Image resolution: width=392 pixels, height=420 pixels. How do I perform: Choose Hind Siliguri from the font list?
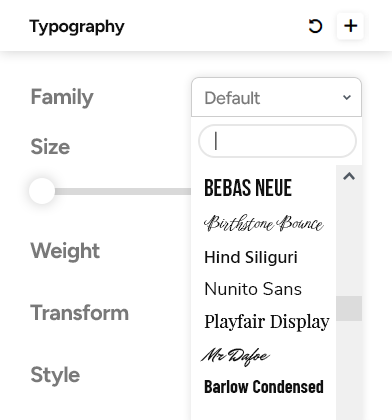[251, 257]
